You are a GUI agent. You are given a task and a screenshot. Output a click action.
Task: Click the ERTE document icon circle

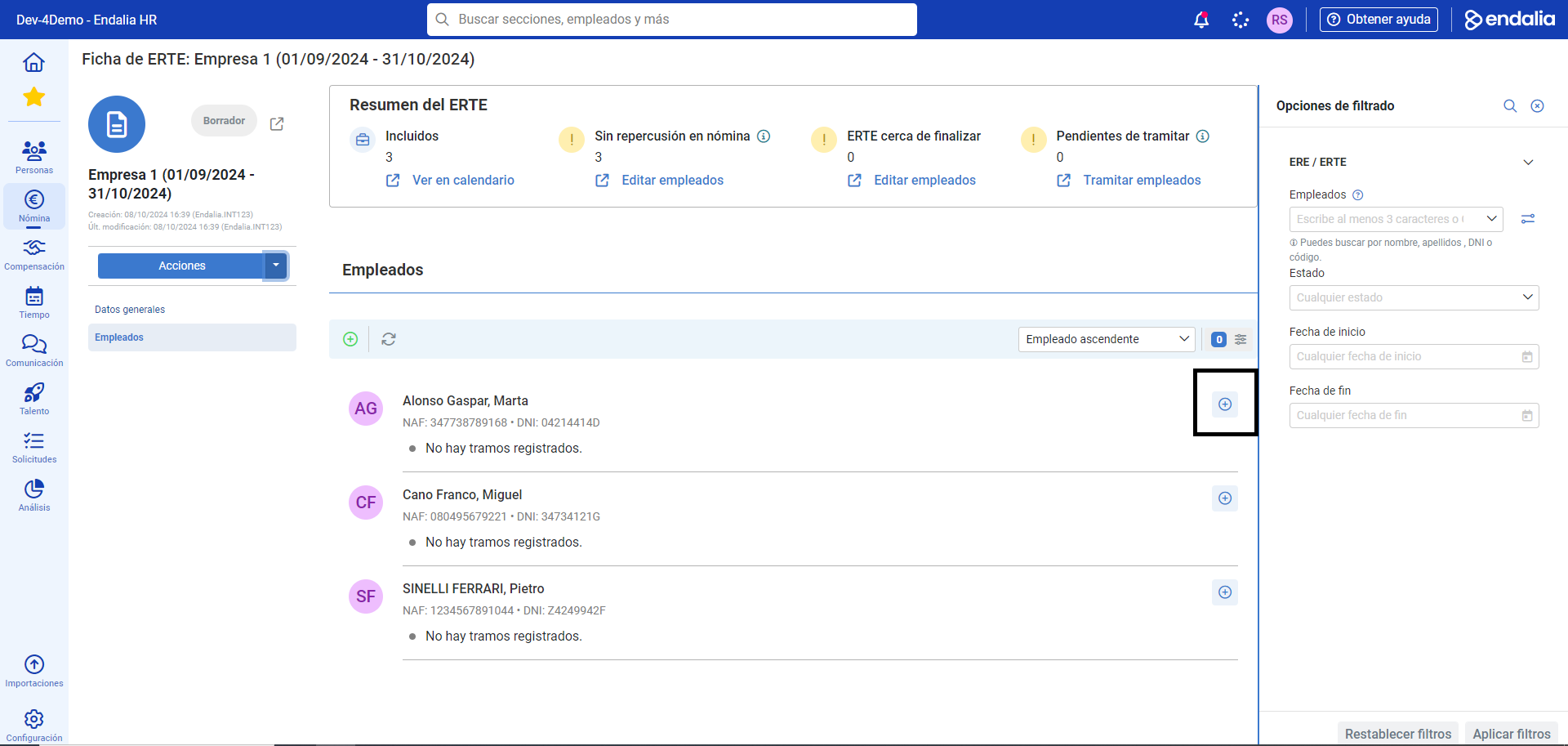pyautogui.click(x=117, y=124)
